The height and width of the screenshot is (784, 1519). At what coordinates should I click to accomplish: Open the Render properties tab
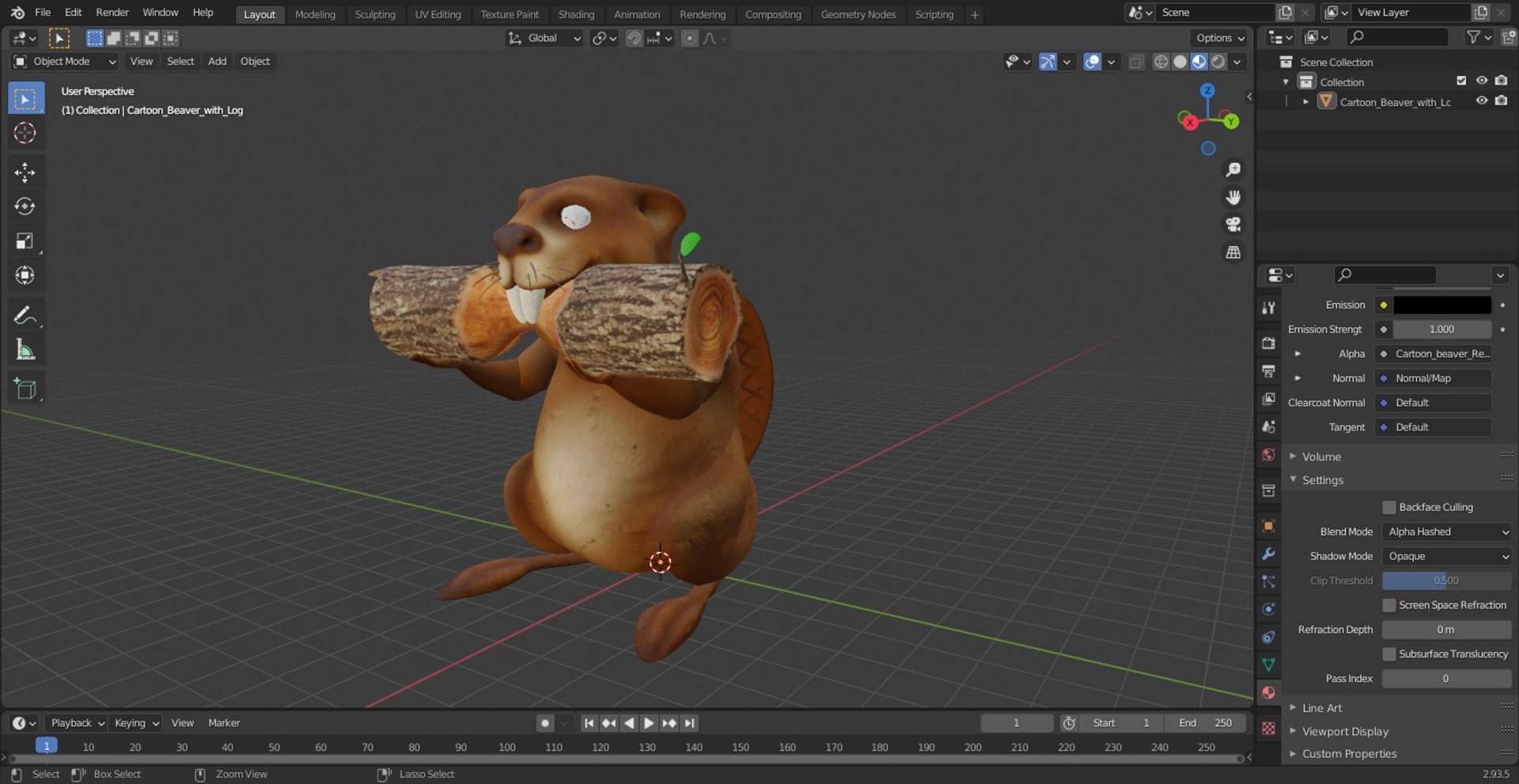[x=1268, y=343]
